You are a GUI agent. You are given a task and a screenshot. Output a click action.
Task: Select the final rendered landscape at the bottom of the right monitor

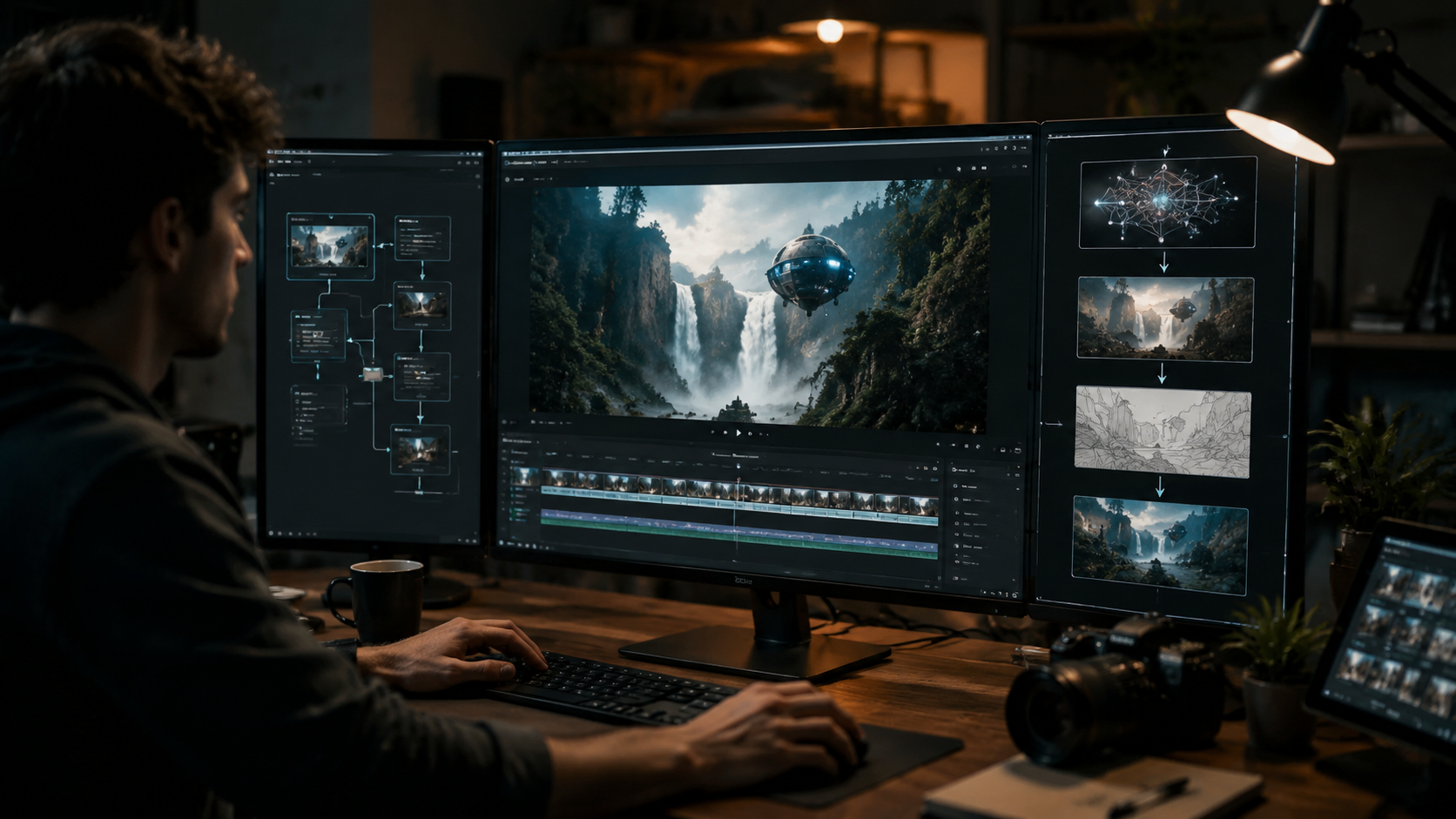(1159, 546)
